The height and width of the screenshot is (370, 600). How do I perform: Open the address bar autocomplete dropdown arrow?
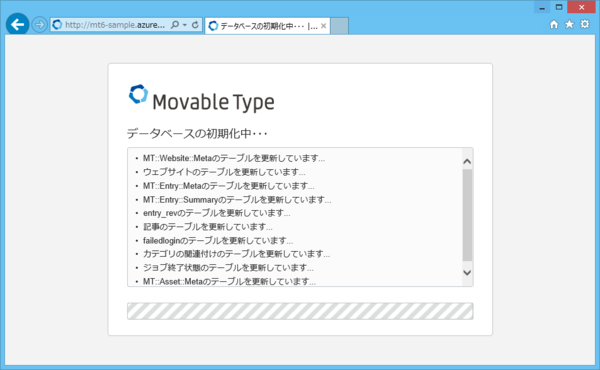tap(185, 25)
